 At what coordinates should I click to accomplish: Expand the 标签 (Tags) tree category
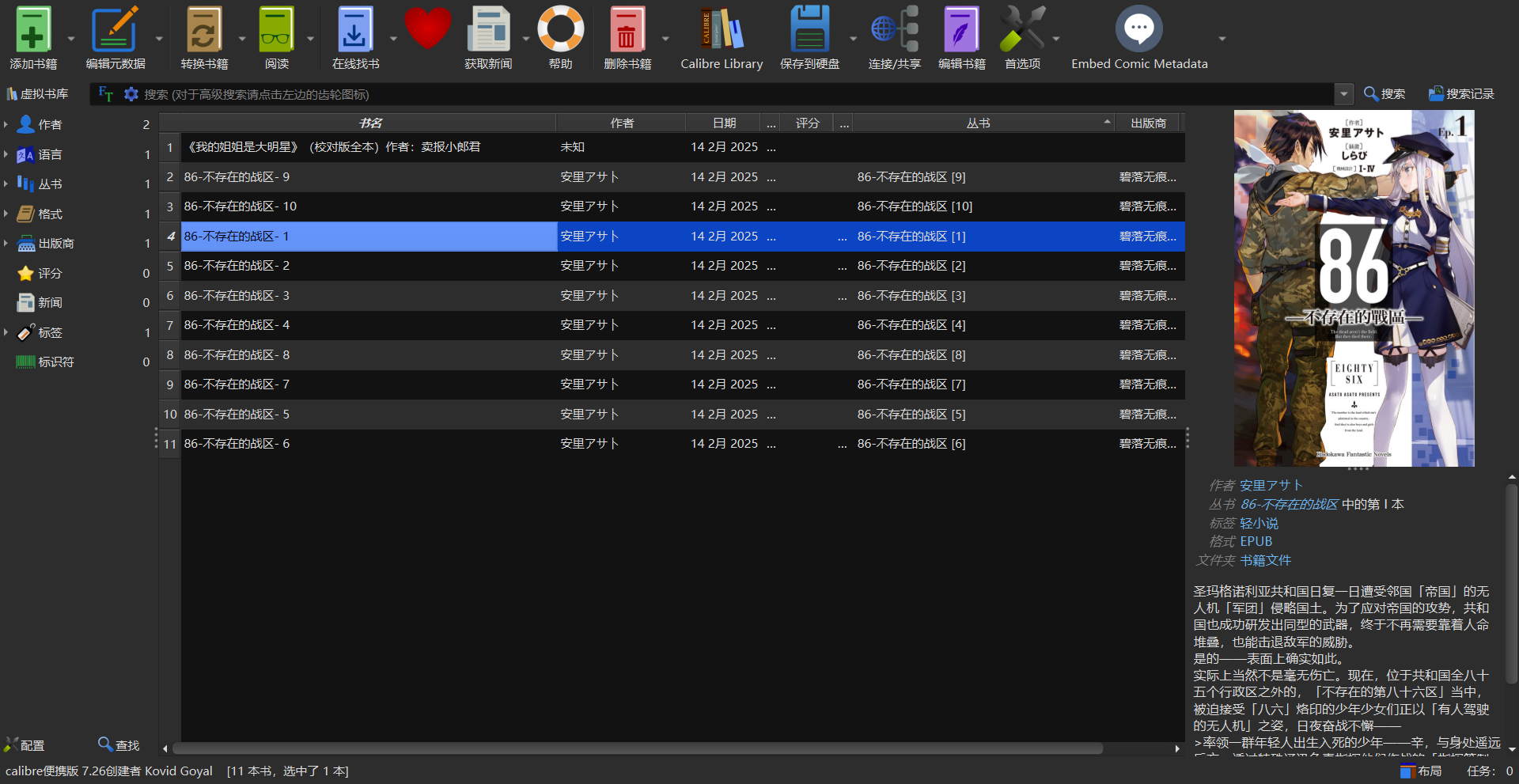pyautogui.click(x=6, y=332)
